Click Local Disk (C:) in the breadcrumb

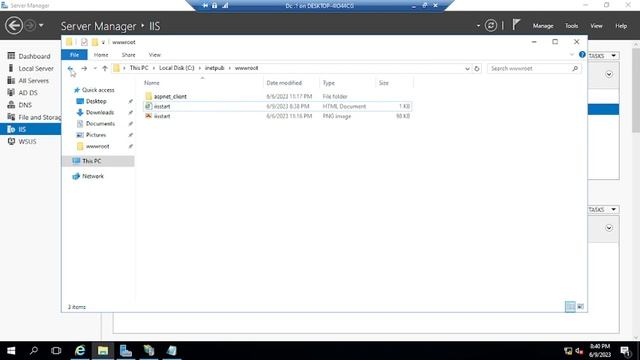coord(176,68)
